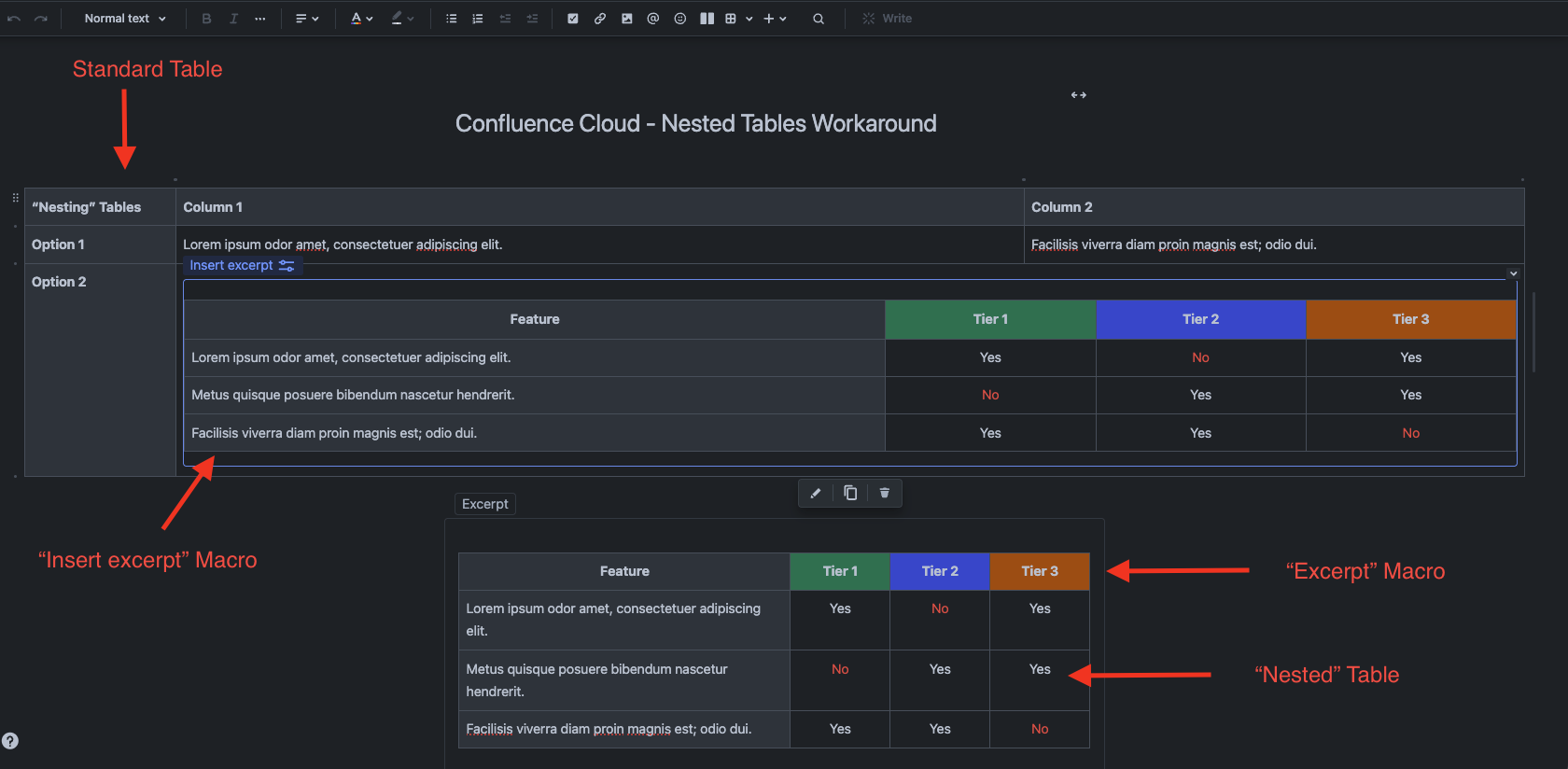Click the Write AI button

click(x=888, y=19)
